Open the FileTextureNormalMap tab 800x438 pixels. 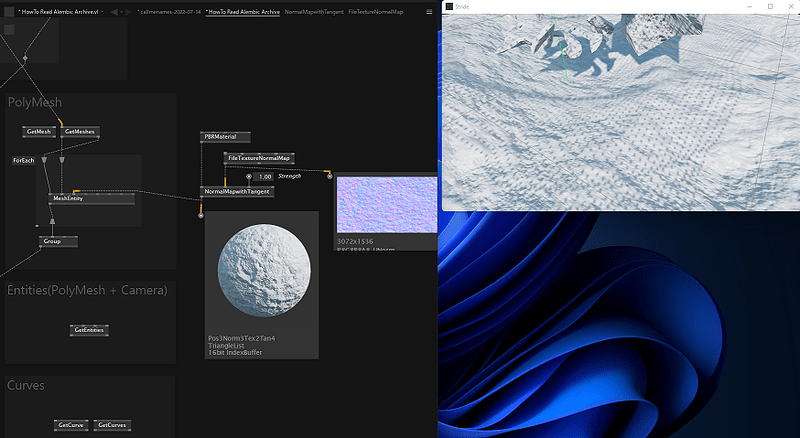(376, 12)
